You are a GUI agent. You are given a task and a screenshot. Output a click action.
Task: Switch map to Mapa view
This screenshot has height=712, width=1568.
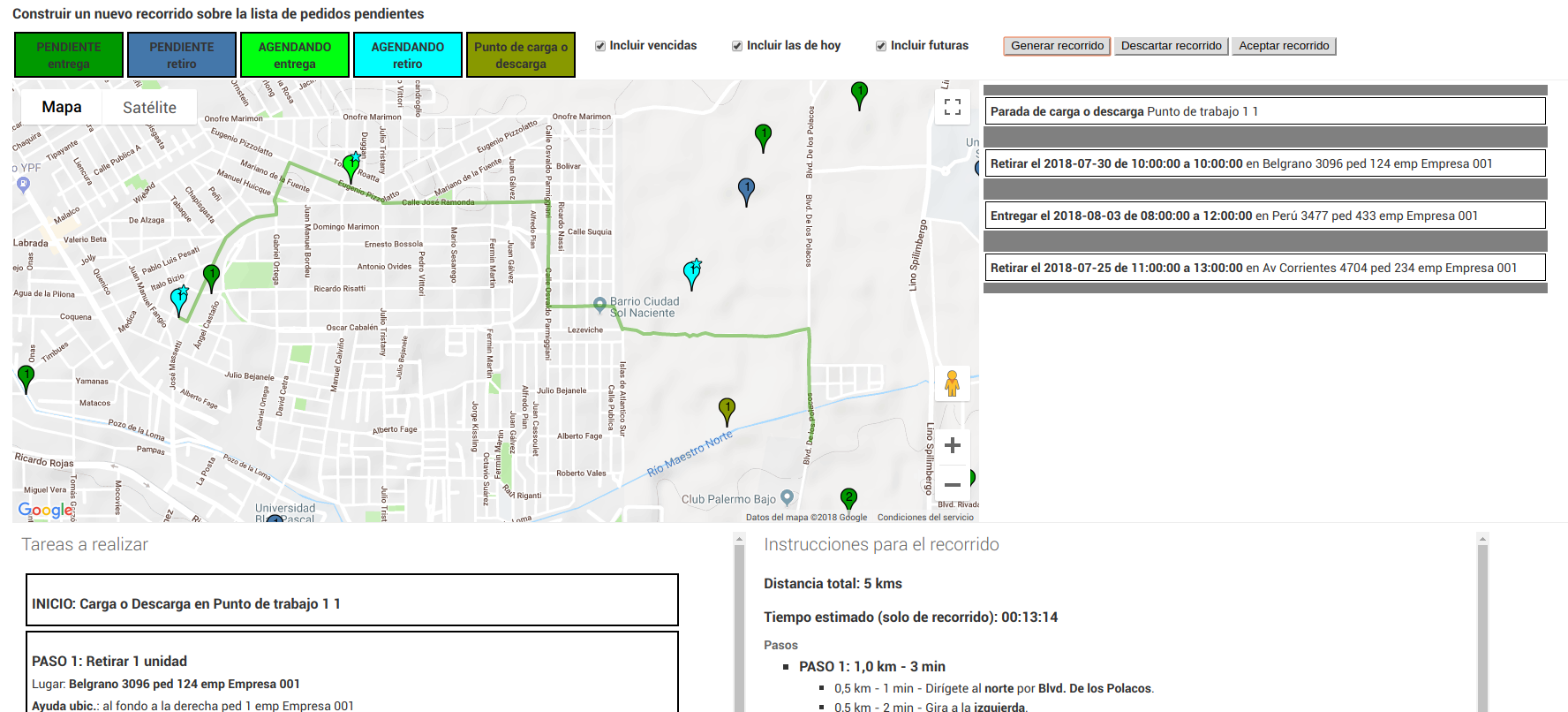62,107
